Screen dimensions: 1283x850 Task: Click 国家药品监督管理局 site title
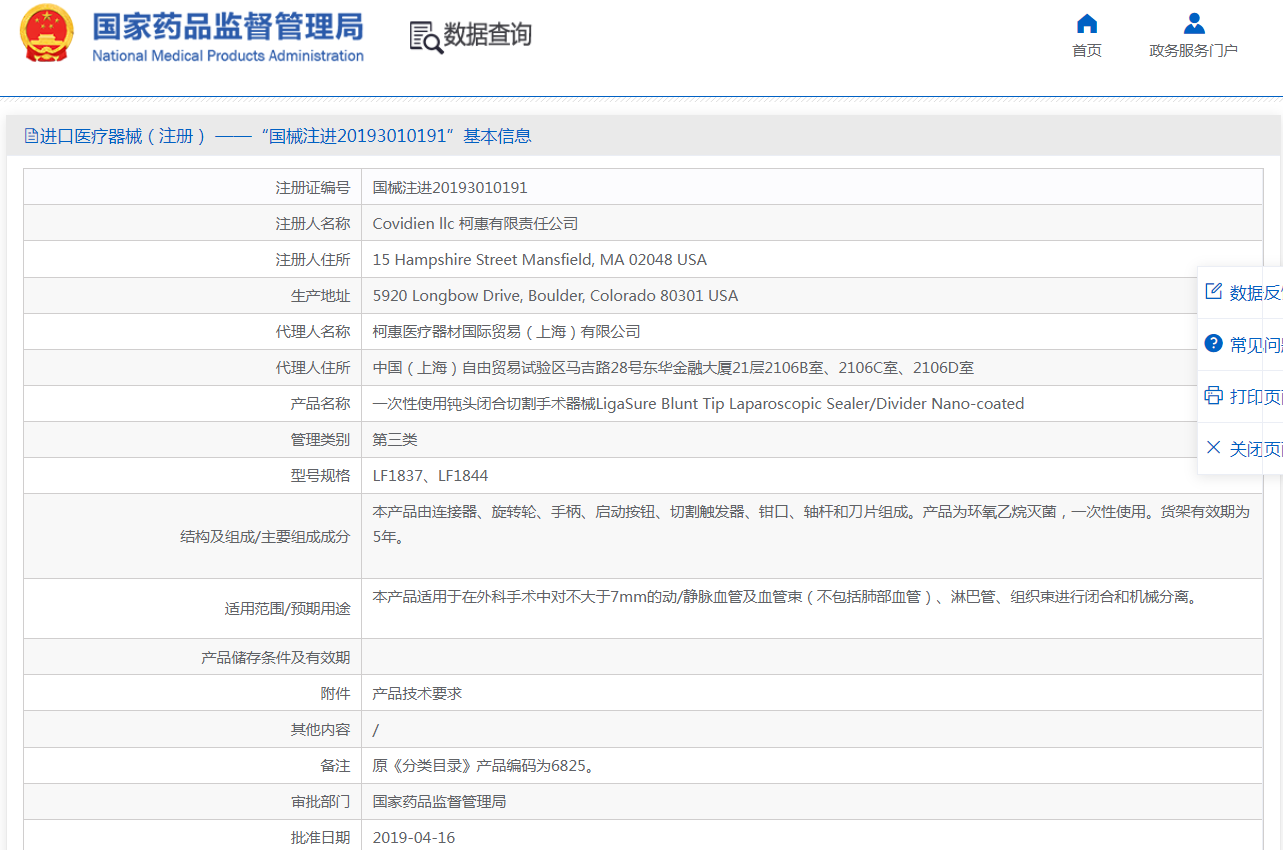coord(228,26)
